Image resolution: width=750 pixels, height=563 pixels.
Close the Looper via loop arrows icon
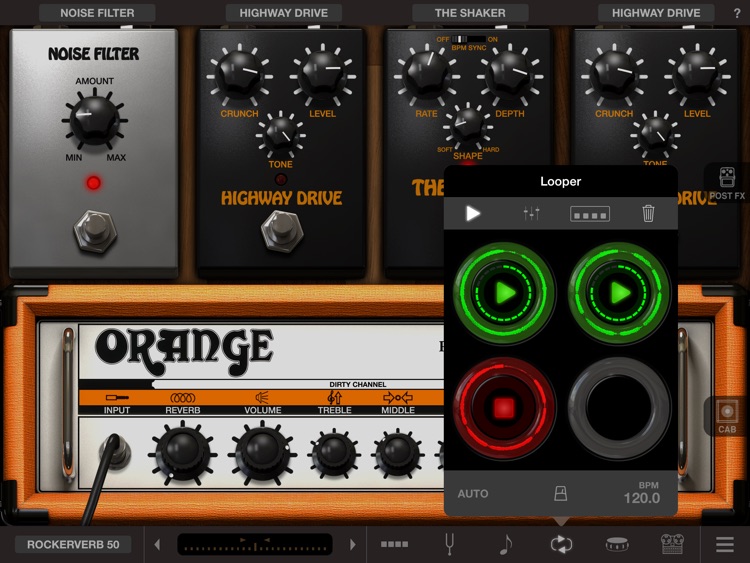tap(561, 544)
